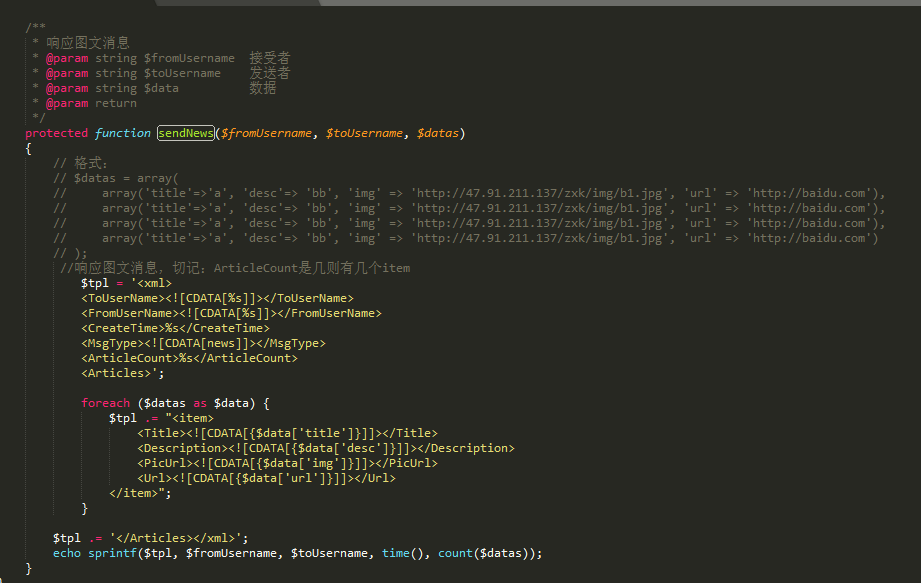
Task: Click the <Description> CDATA line
Action: point(325,448)
